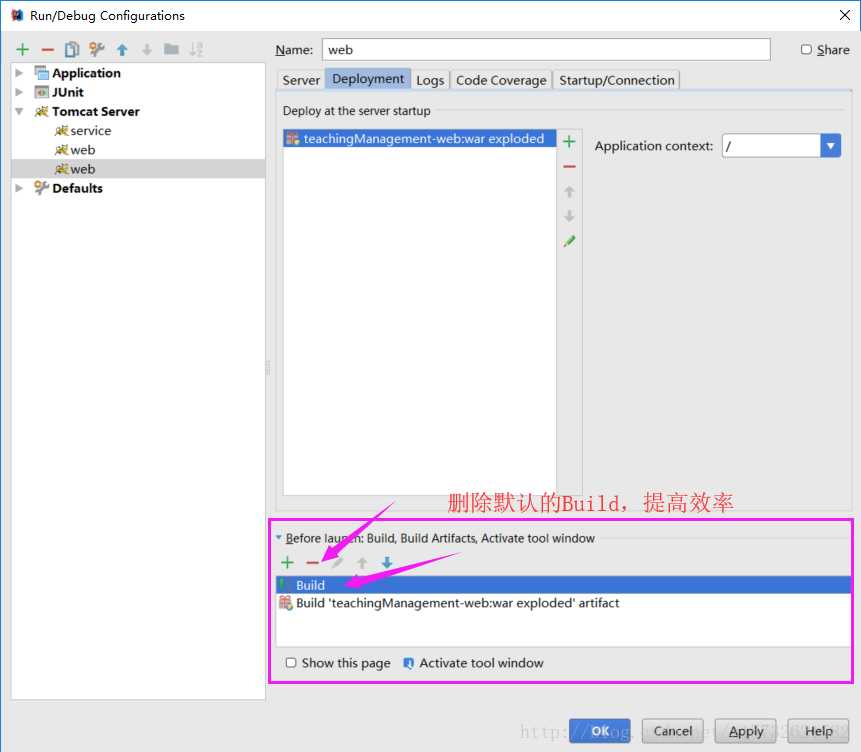Image resolution: width=861 pixels, height=752 pixels.
Task: Click the Apply button
Action: [746, 731]
